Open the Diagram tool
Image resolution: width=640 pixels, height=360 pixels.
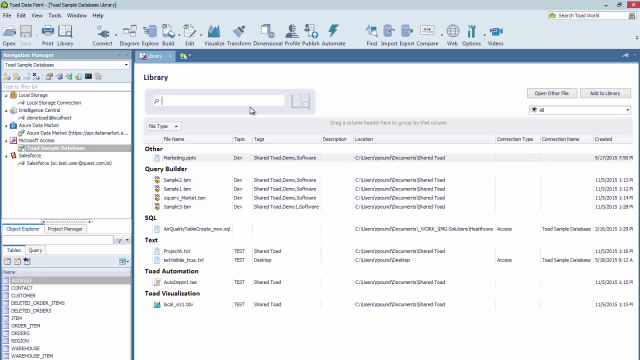tap(129, 35)
